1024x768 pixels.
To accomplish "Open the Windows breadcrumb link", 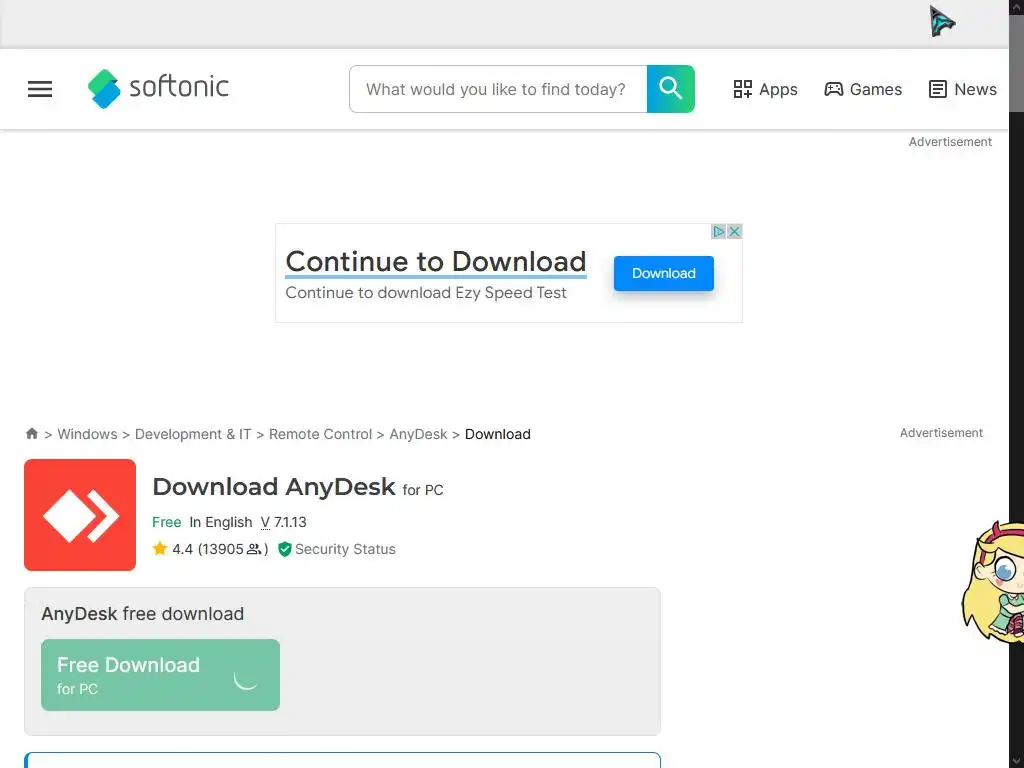I will (x=88, y=434).
